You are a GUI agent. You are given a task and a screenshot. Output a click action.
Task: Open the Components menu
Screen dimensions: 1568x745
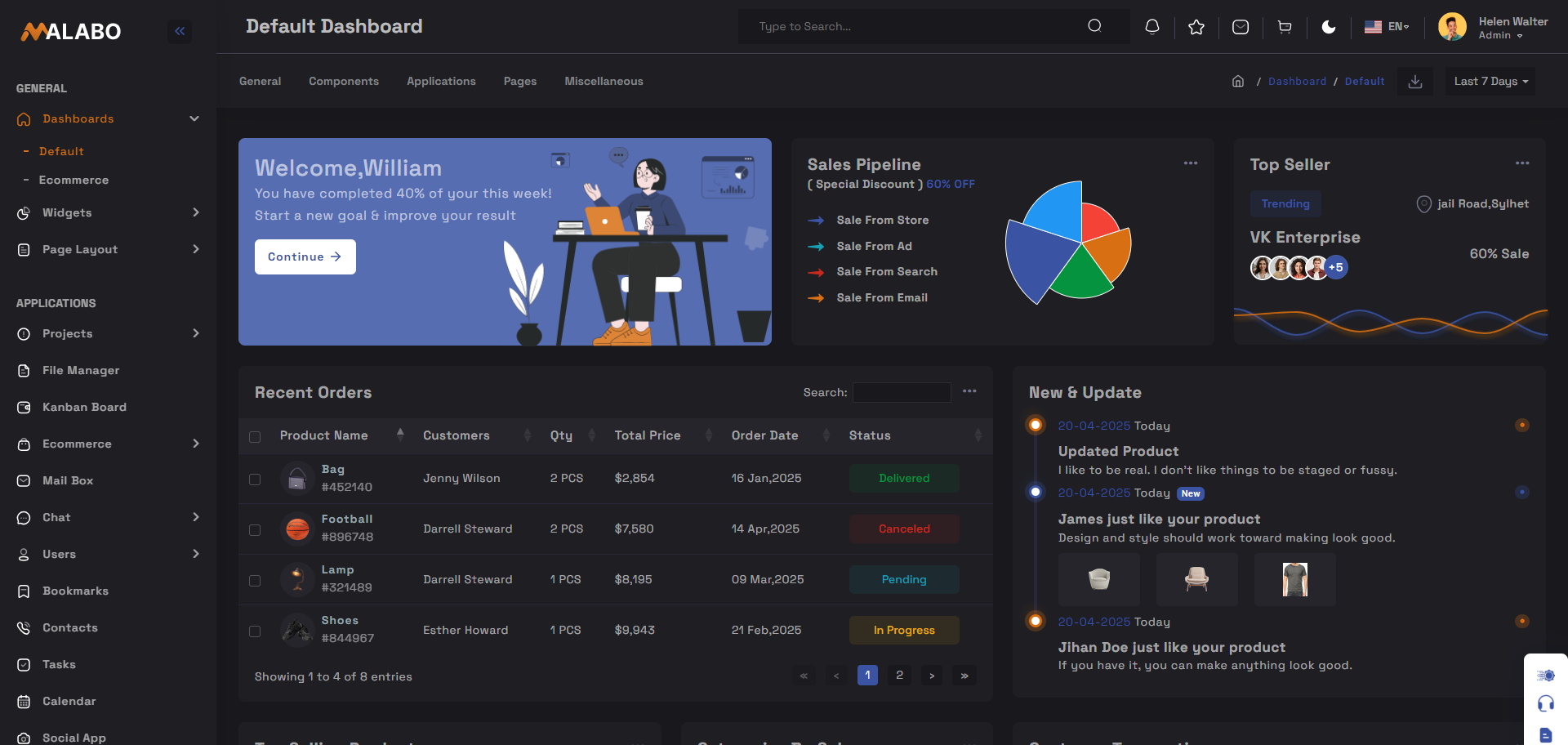(344, 81)
